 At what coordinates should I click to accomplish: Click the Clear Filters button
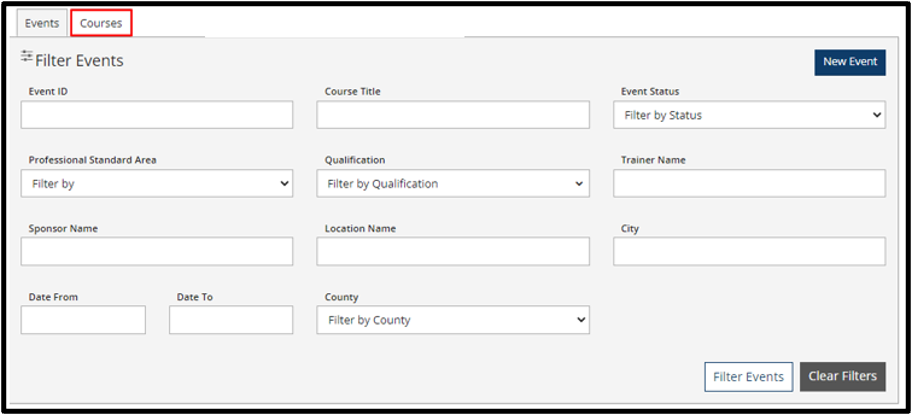[843, 377]
